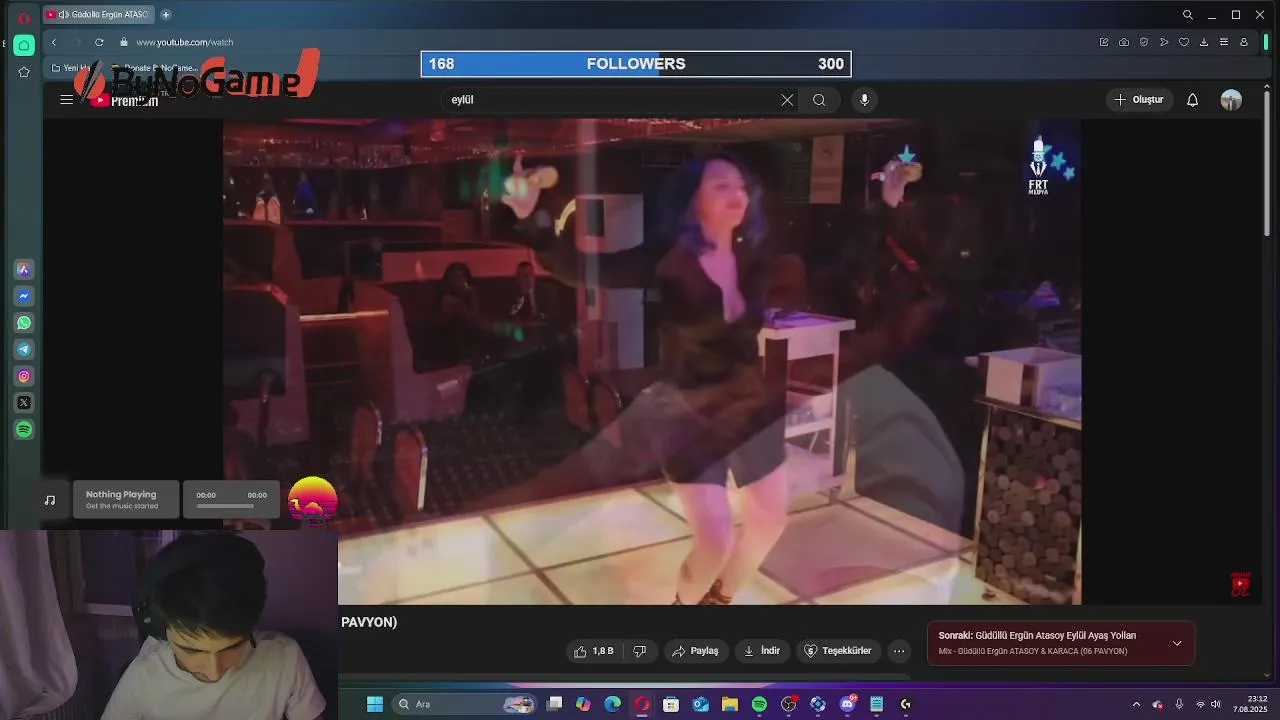Viewport: 1280px width, 720px height.
Task: Open Microsoft Store on taskbar
Action: [x=671, y=704]
